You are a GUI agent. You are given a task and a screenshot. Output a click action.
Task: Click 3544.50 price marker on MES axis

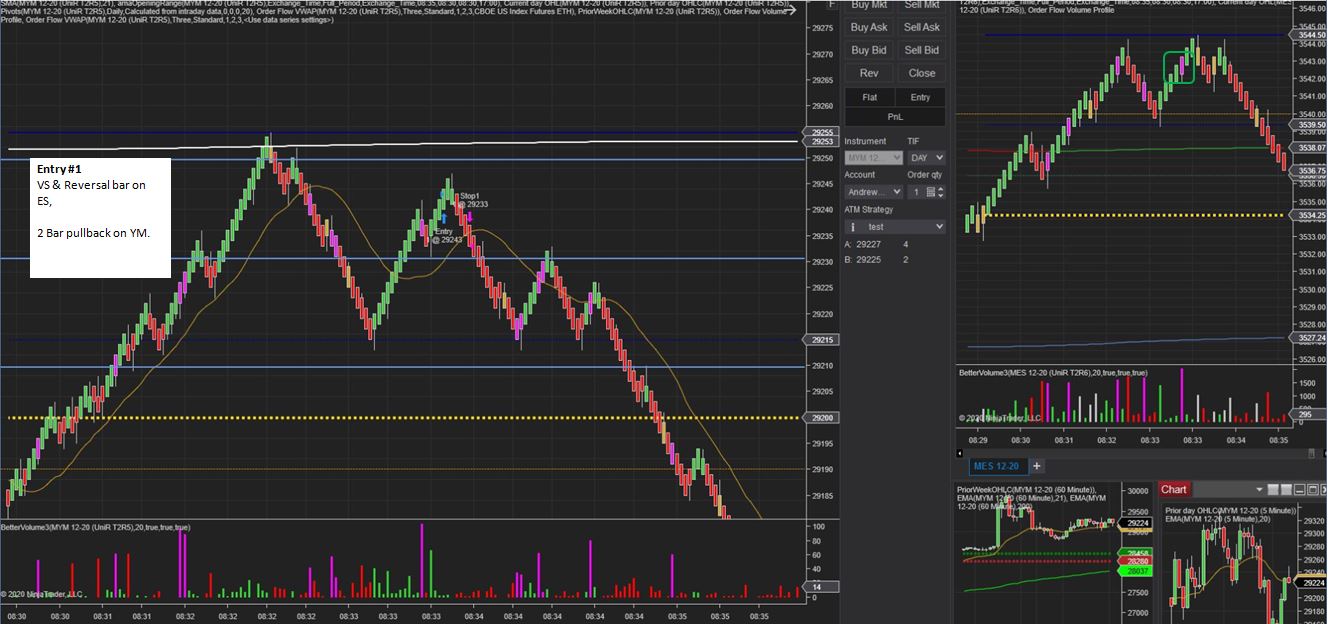pos(1306,35)
